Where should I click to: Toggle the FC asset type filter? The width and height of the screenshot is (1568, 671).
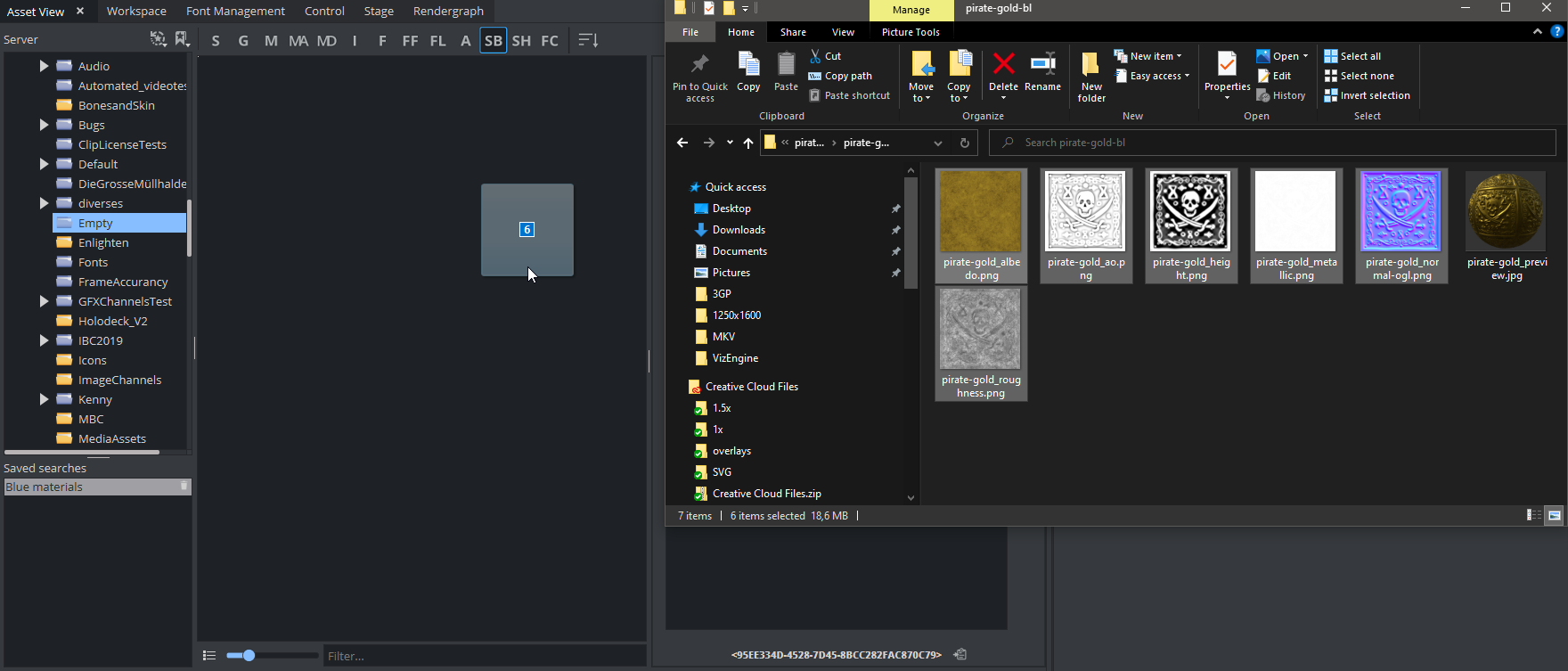pos(550,40)
